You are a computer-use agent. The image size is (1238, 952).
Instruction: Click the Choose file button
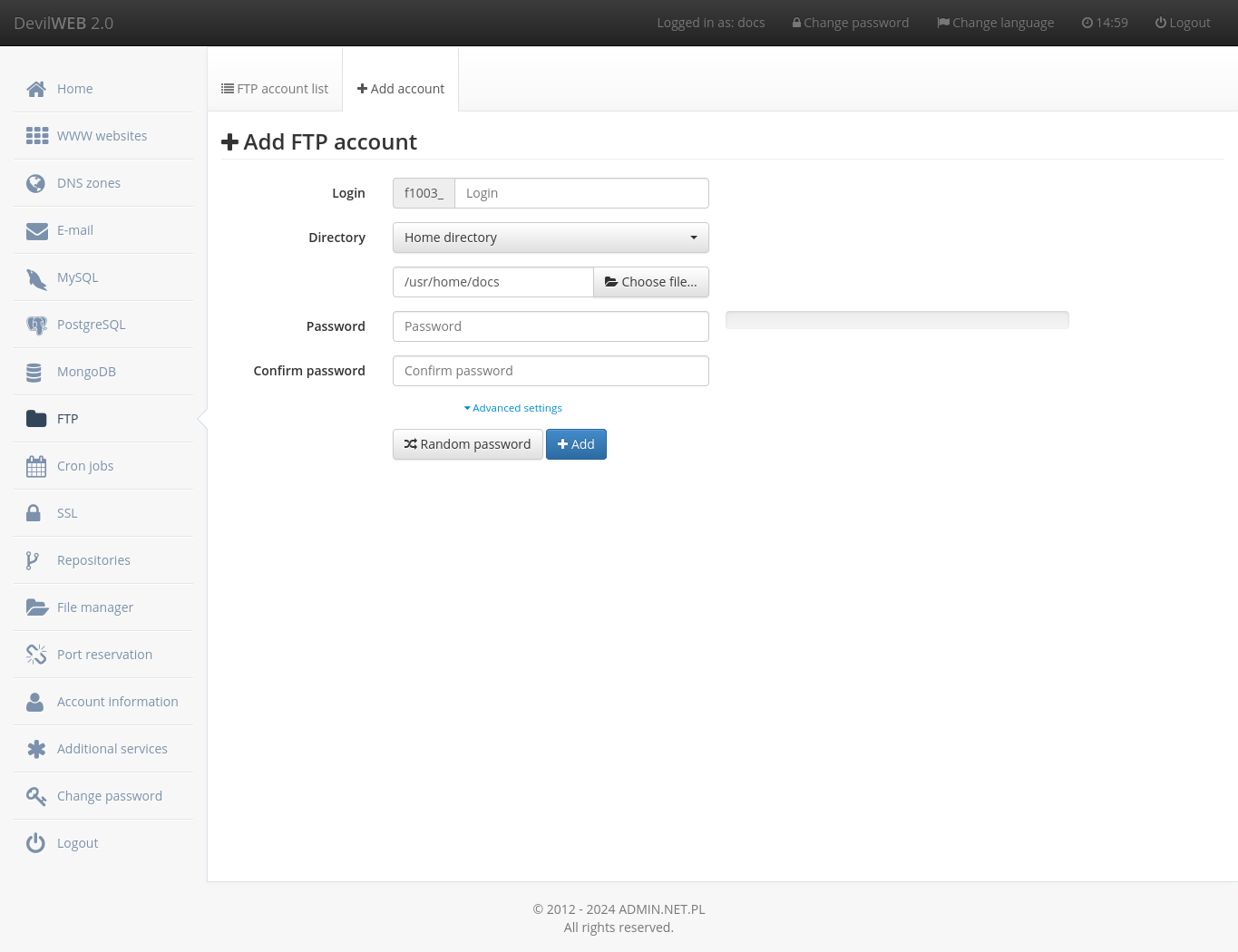[x=650, y=282]
